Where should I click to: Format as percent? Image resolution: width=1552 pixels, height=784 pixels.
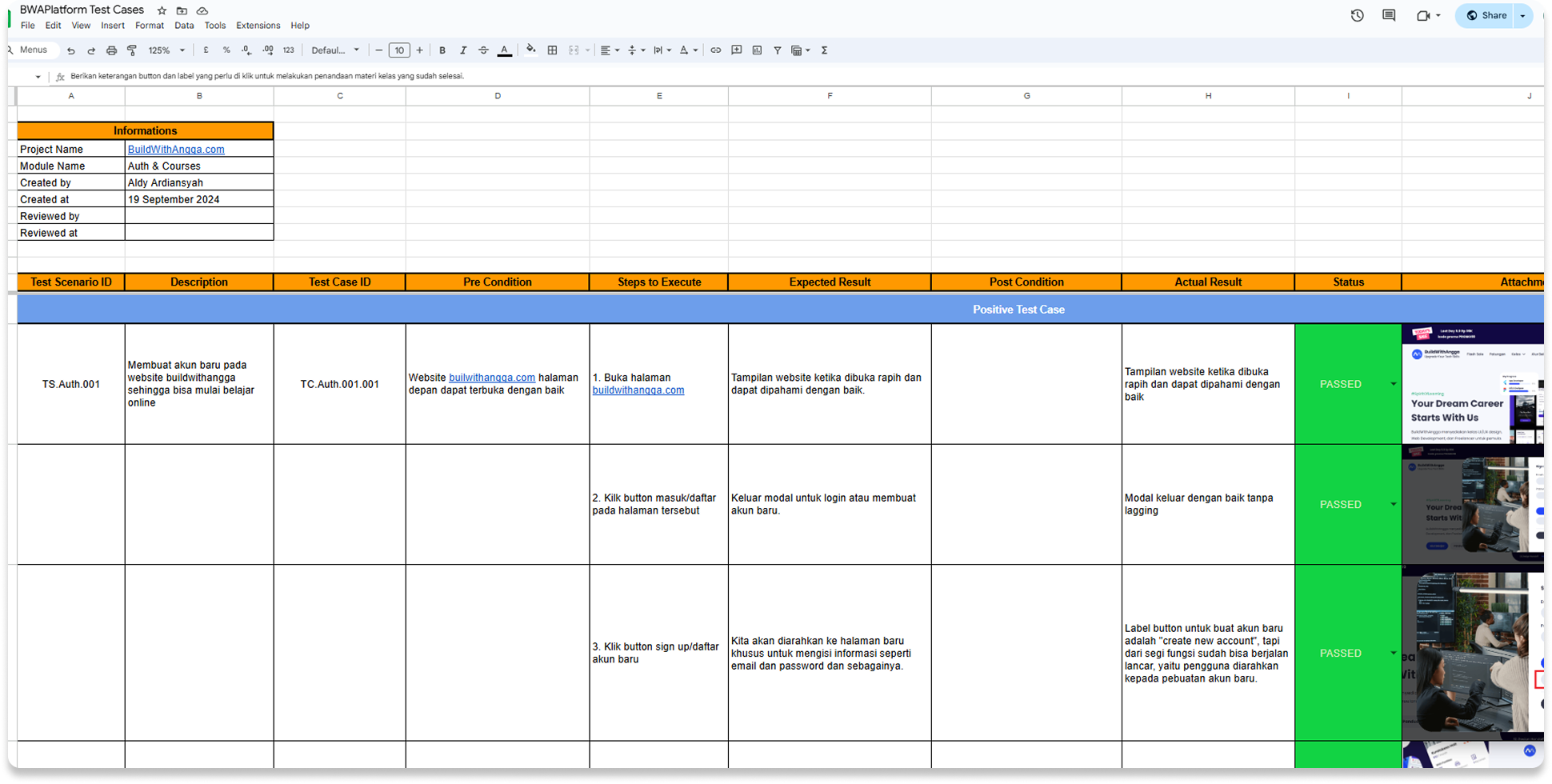[x=226, y=50]
